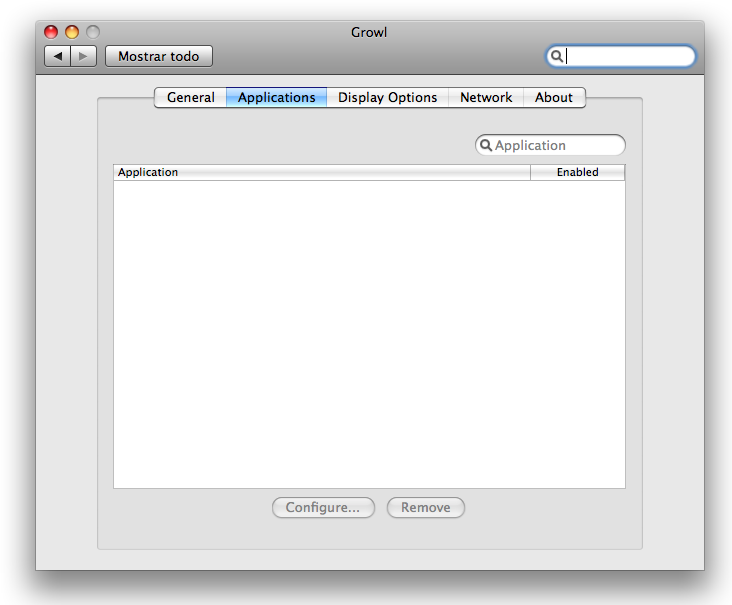Go back with the left arrow button

click(57, 56)
